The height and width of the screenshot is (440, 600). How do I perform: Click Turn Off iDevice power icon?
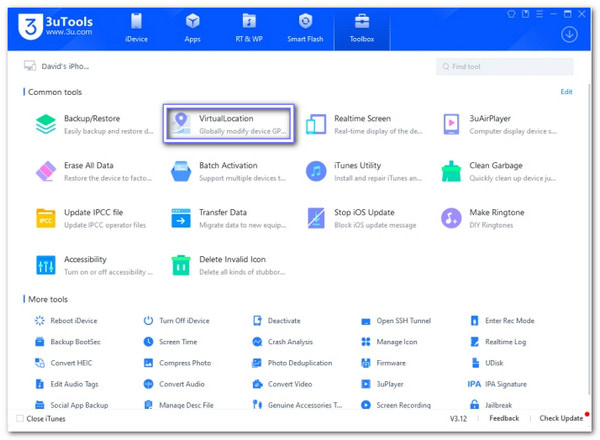[x=148, y=321]
